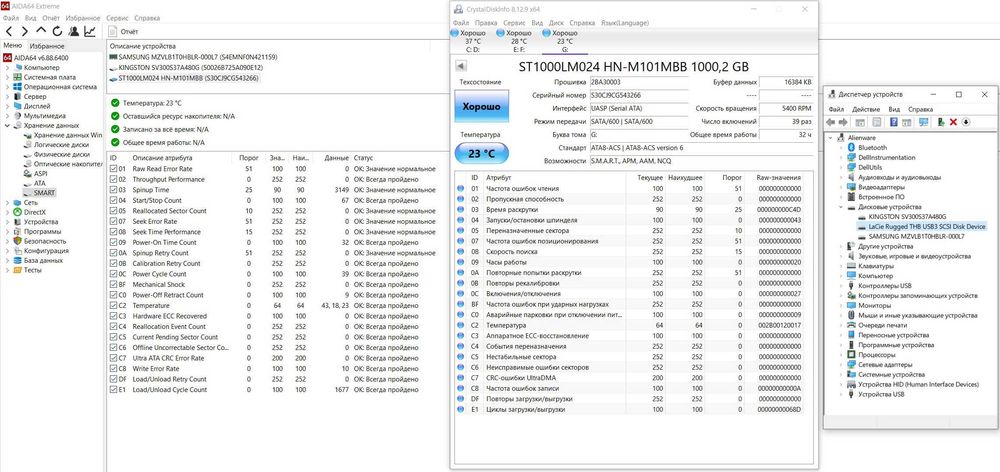Uncheck the Raw Read Error Rate checkbox
Image resolution: width=1000 pixels, height=472 pixels.
coord(114,169)
